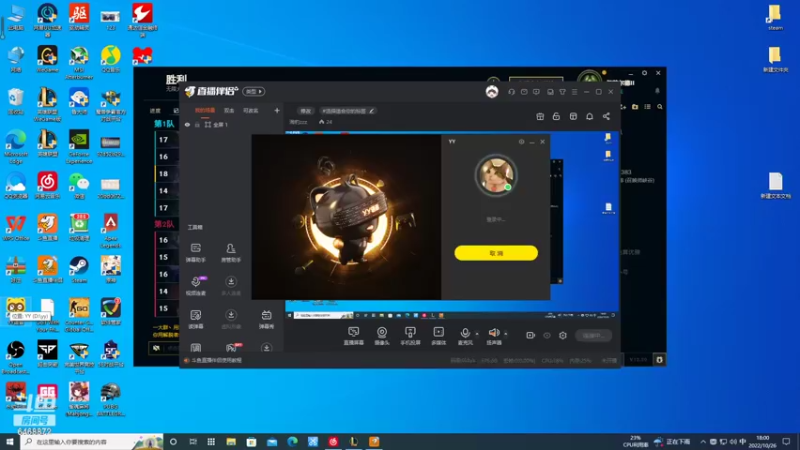
Task: Open 弹幕秀 tool
Action: [x=266, y=319]
